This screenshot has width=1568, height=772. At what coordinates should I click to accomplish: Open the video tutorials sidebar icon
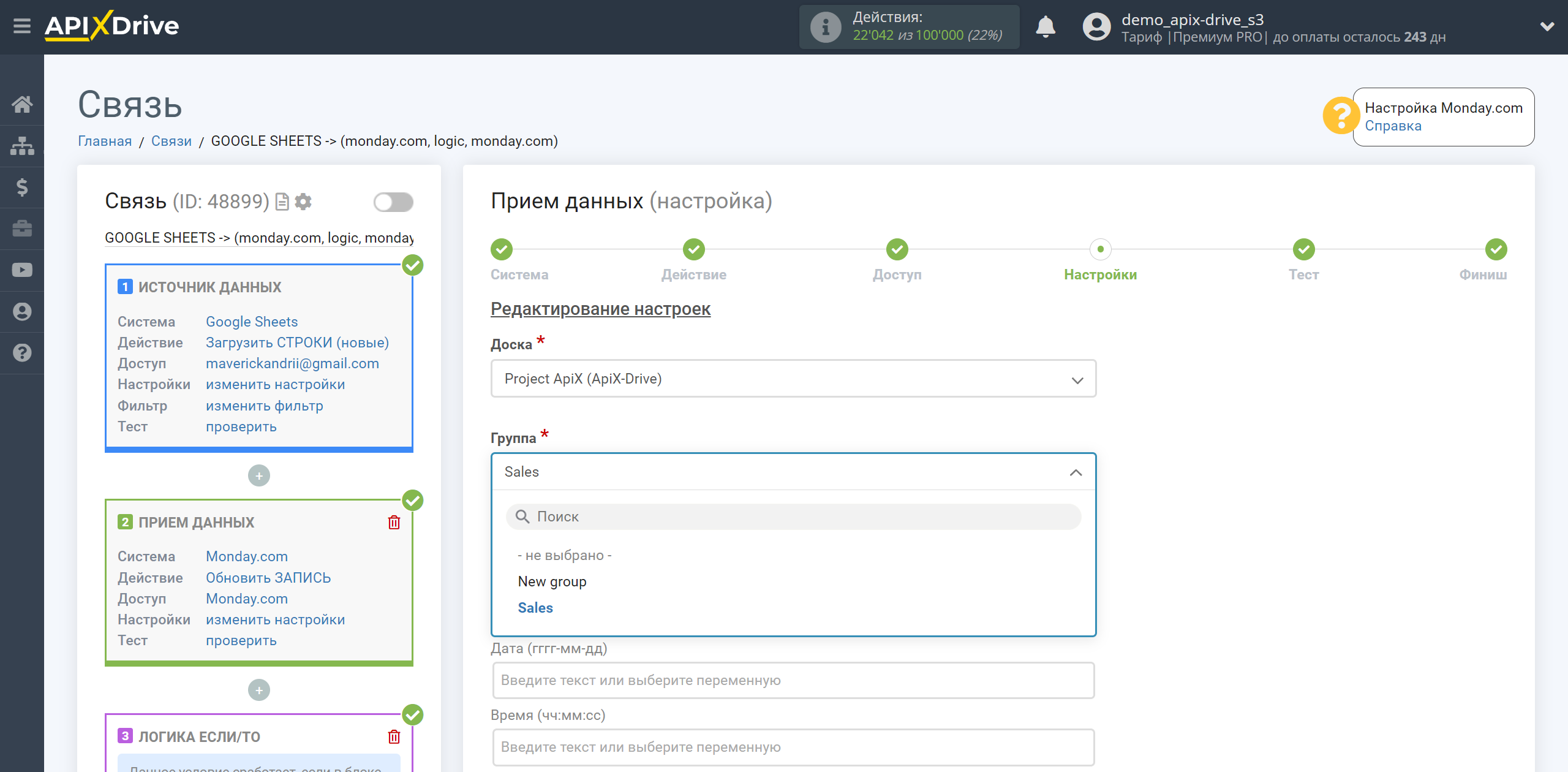pos(22,270)
